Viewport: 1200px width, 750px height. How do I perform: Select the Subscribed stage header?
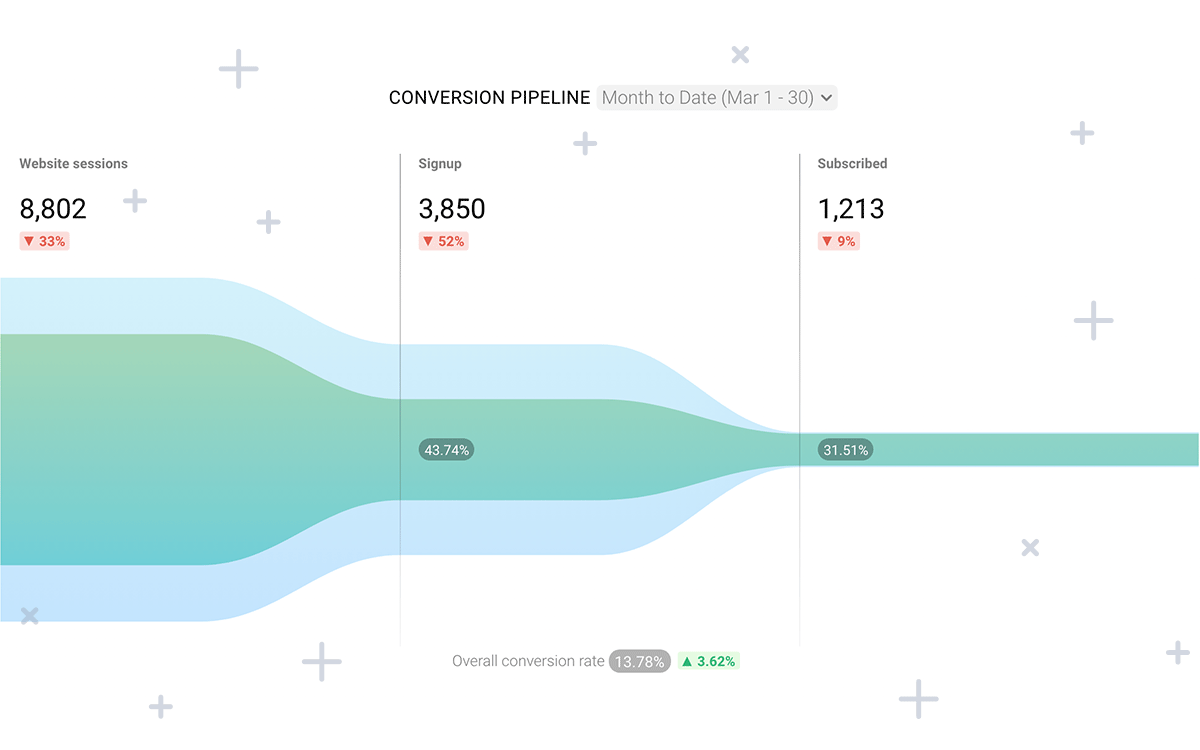tap(852, 163)
